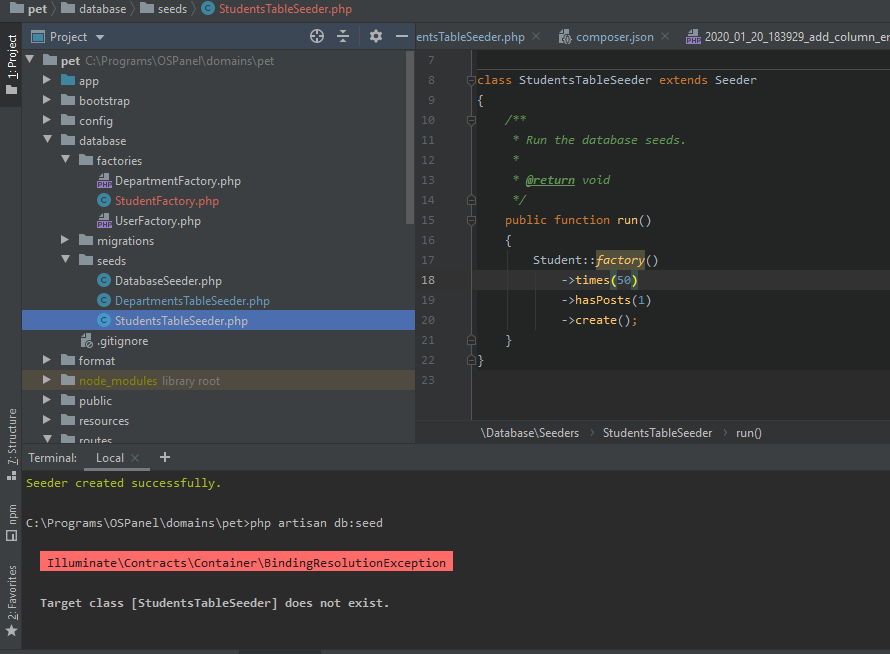Expand the config folder

[47, 120]
